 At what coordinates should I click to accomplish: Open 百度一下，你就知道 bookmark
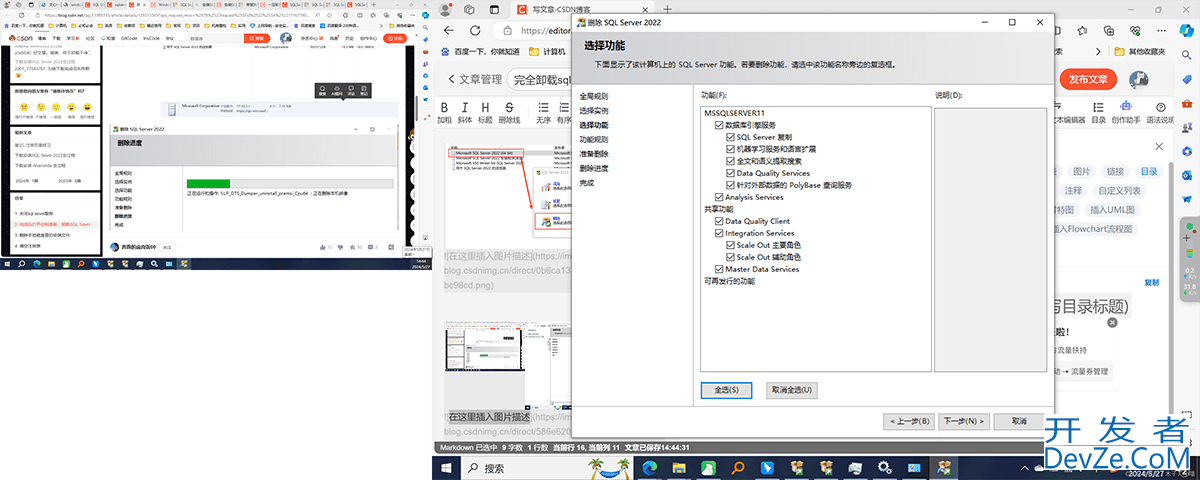coord(480,50)
